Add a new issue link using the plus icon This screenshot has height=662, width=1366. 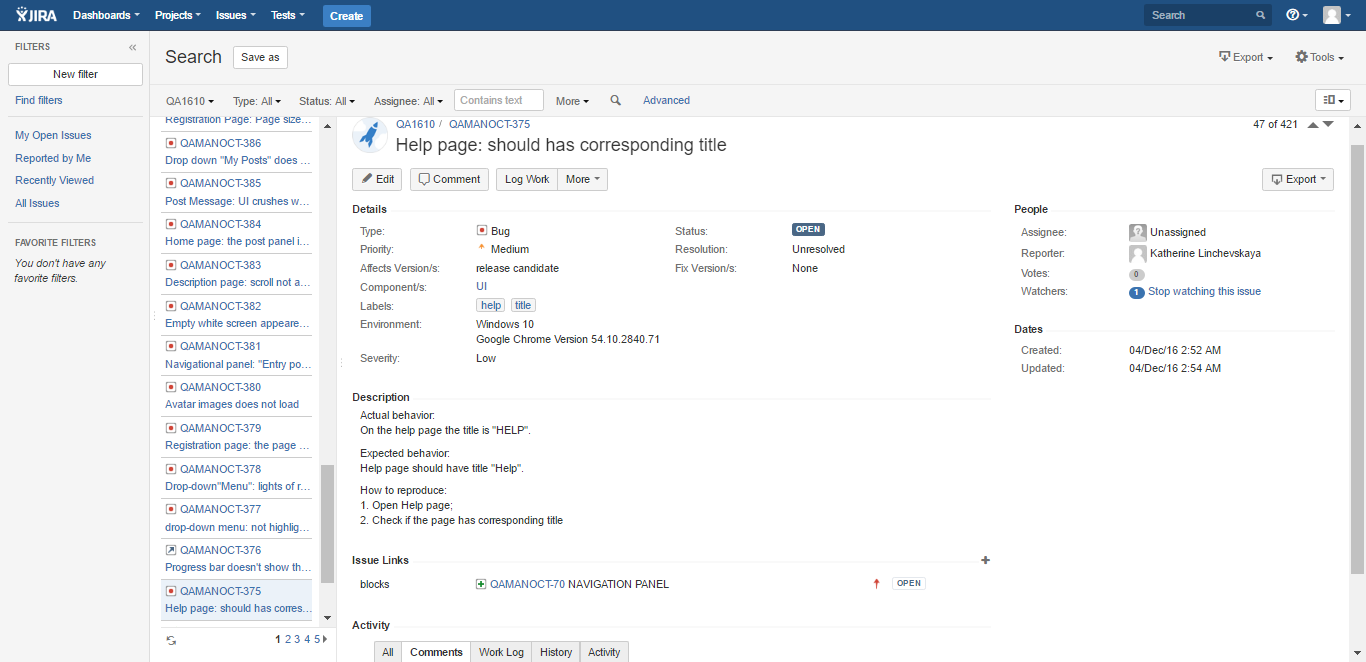pos(985,560)
